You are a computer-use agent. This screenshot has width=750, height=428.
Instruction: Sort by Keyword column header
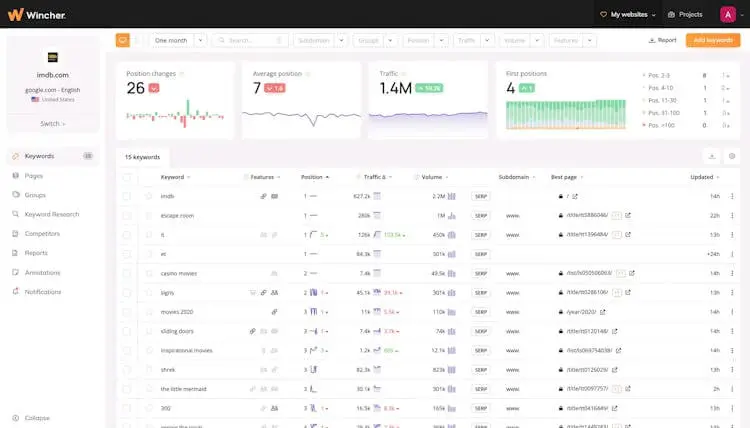pyautogui.click(x=175, y=177)
